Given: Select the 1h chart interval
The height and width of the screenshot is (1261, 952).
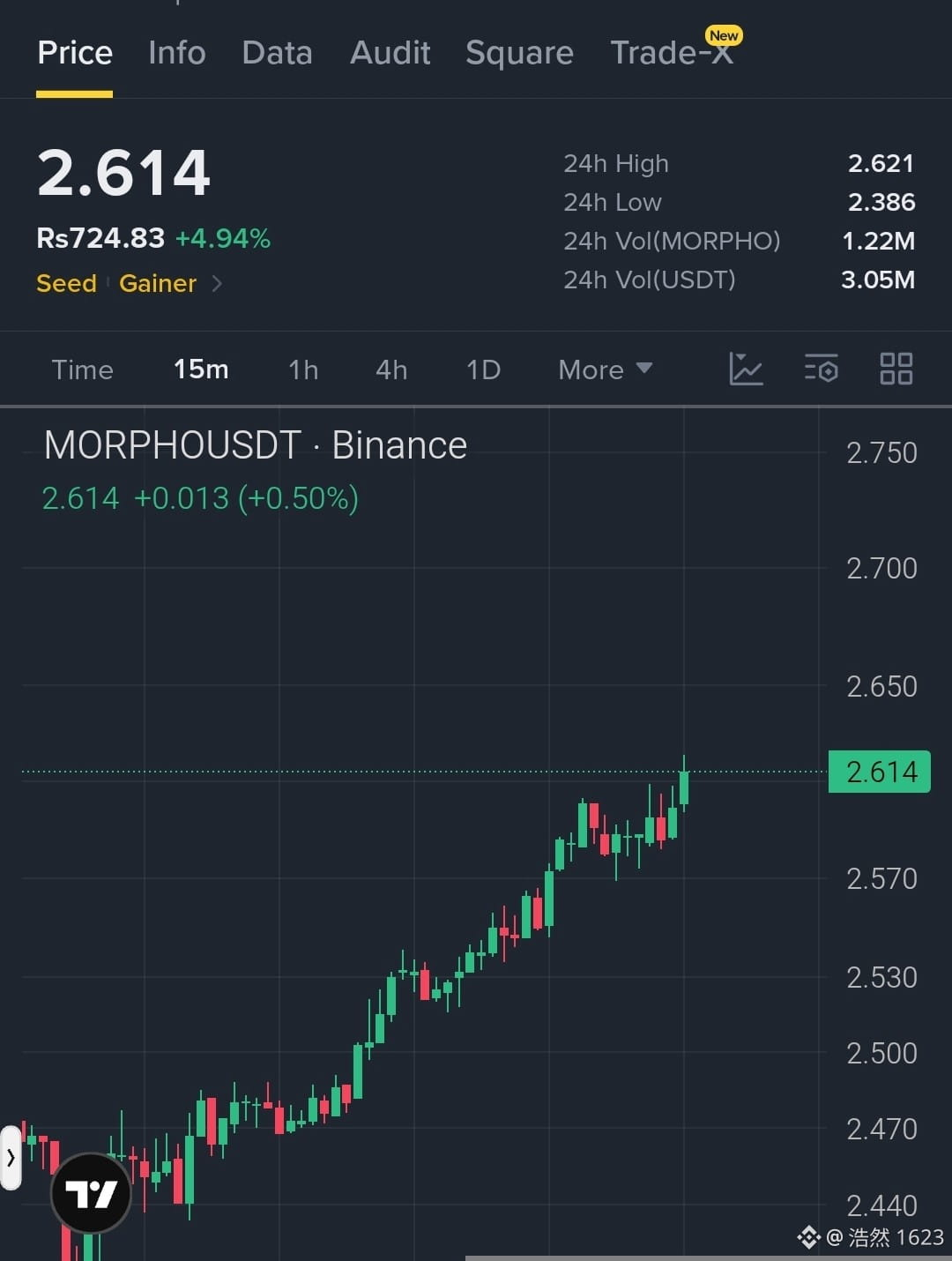Looking at the screenshot, I should pos(303,369).
